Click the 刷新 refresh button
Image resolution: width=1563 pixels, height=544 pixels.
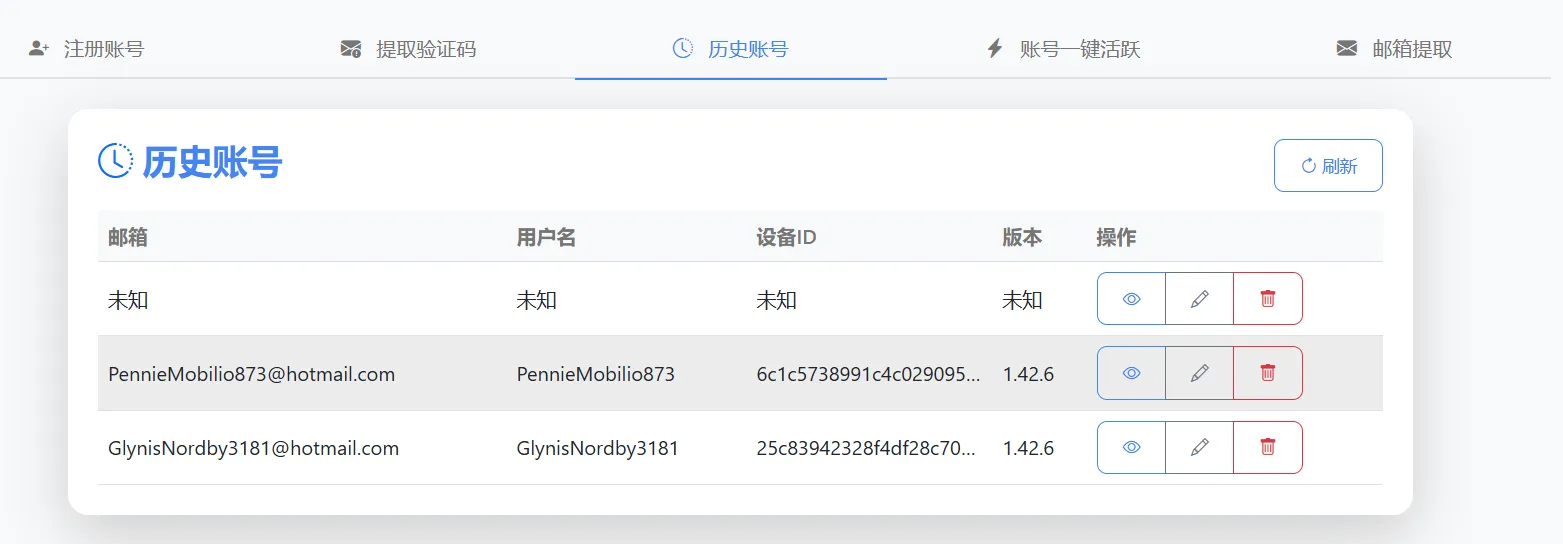click(x=1328, y=166)
